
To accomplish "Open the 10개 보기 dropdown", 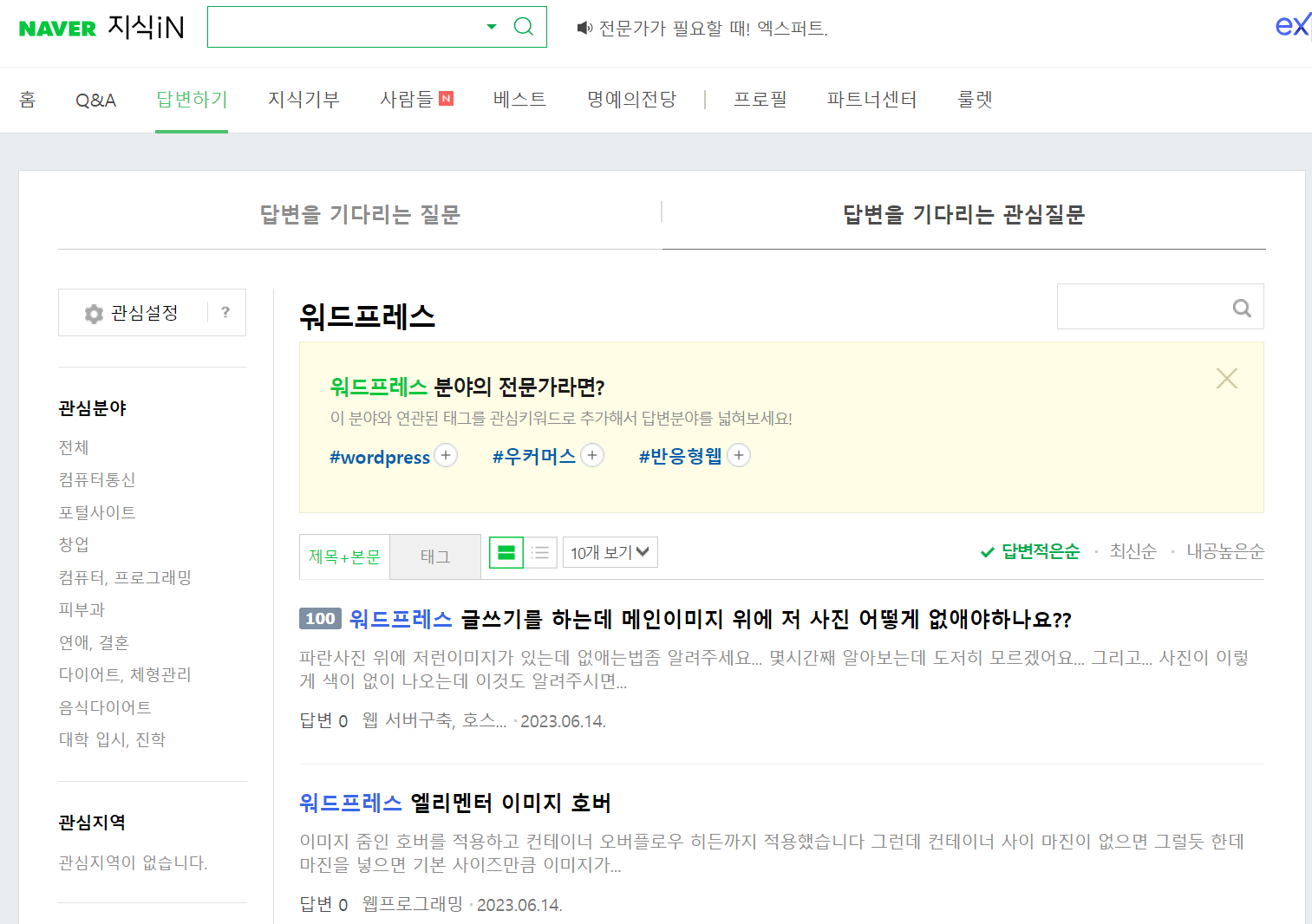I will coord(610,552).
